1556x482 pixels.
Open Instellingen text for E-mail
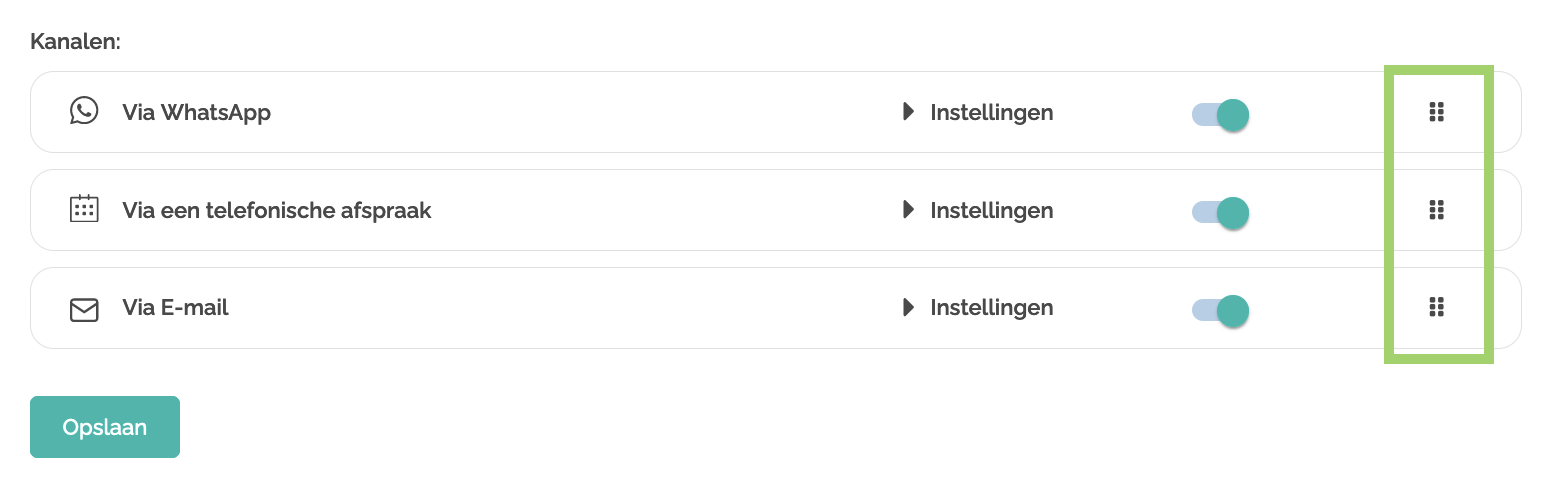(x=991, y=307)
